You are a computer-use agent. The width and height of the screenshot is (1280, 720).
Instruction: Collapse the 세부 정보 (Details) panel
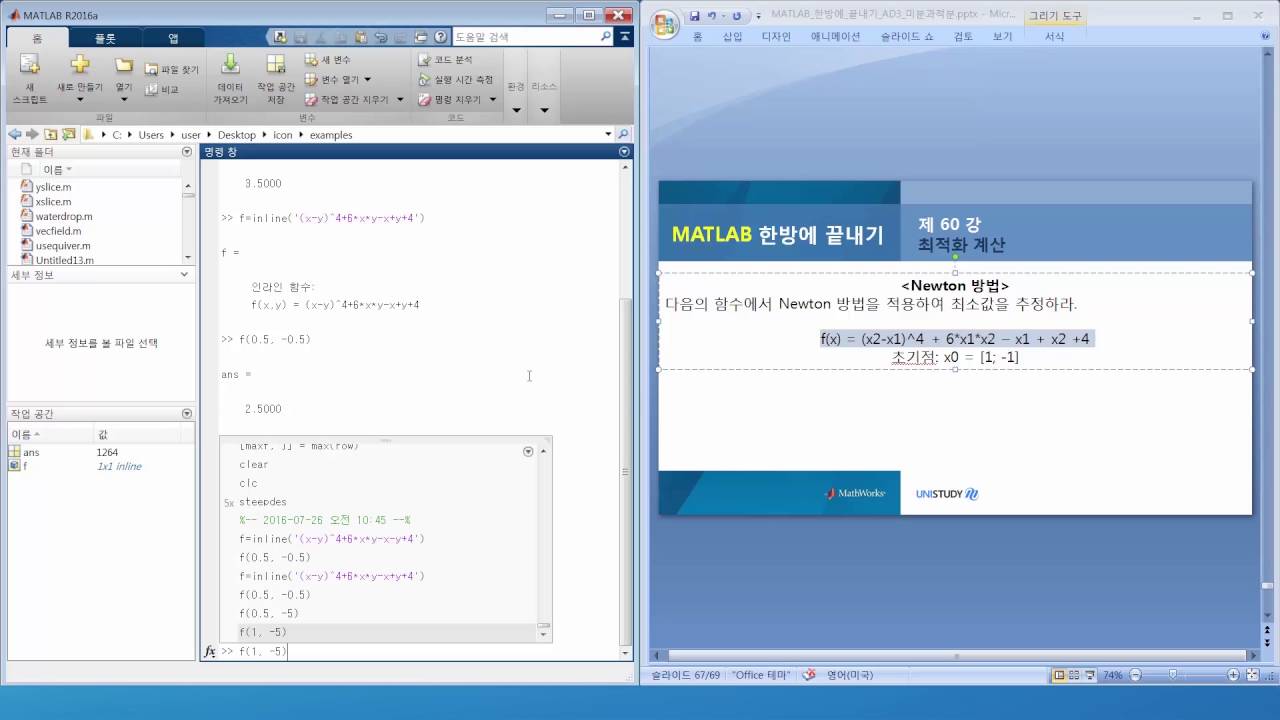point(184,274)
